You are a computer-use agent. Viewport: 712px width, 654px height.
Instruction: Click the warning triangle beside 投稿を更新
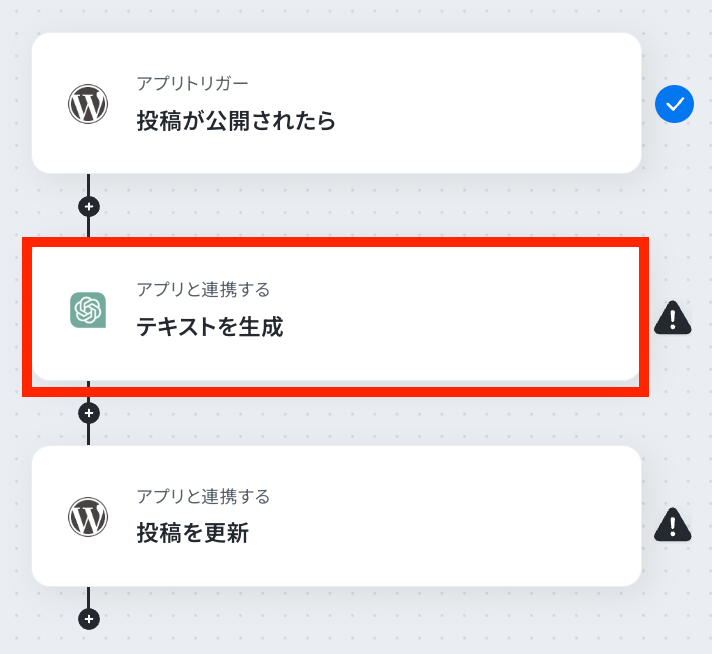pyautogui.click(x=672, y=525)
